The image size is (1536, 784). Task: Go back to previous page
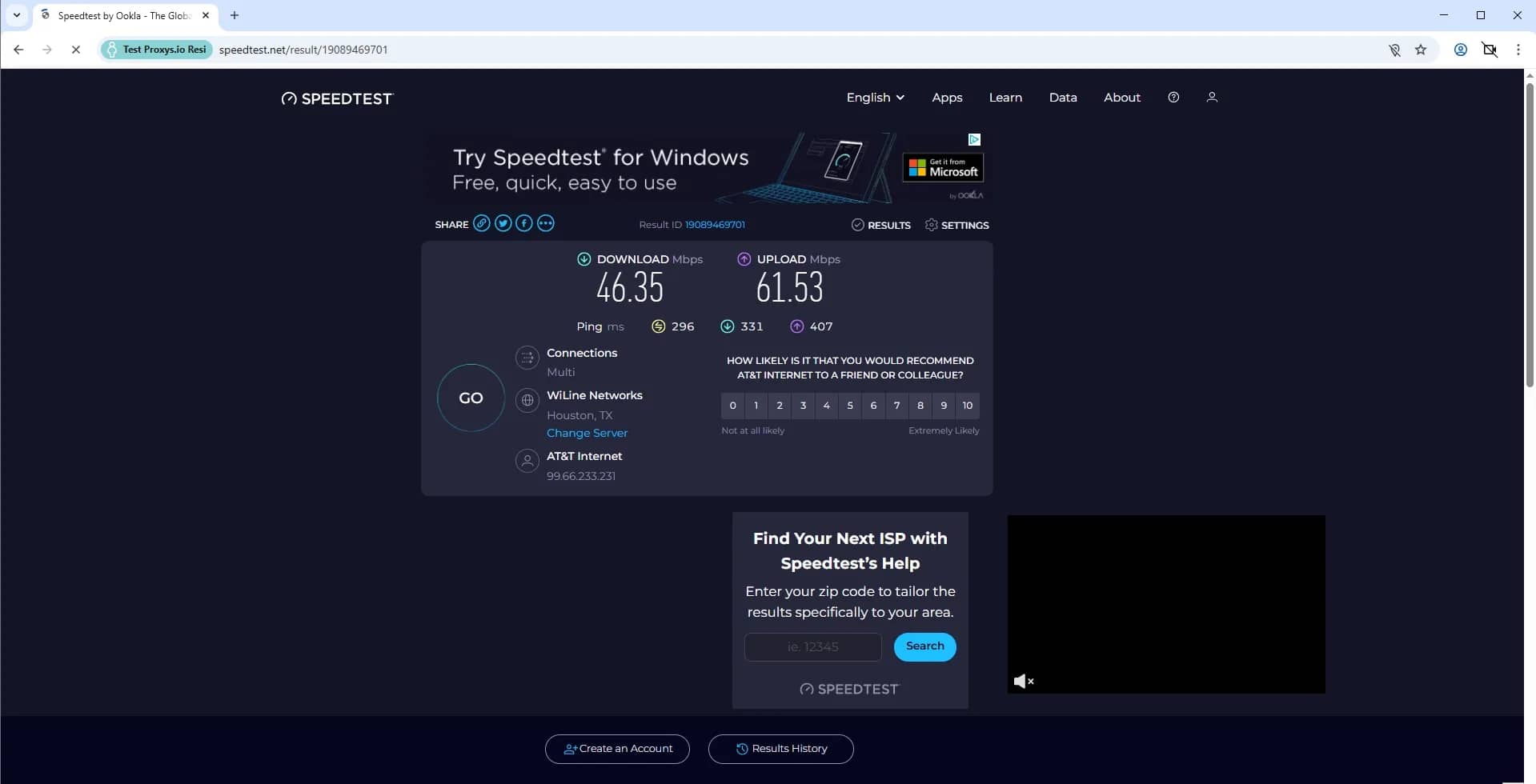[x=18, y=50]
